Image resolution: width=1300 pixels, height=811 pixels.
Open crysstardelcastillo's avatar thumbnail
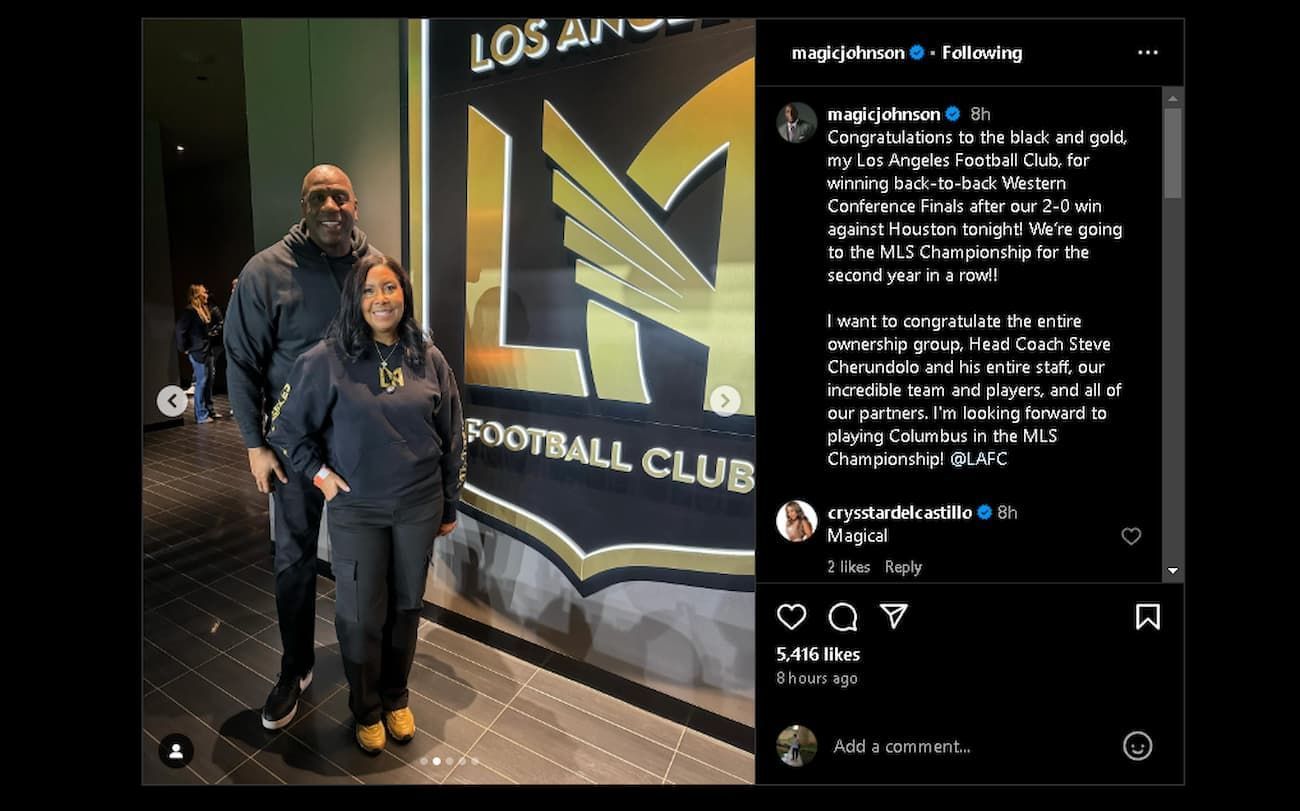point(797,521)
